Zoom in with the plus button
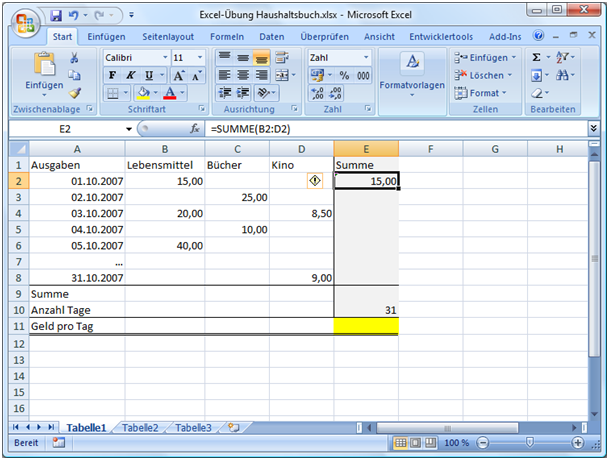The width and height of the screenshot is (609, 460). coord(578,443)
